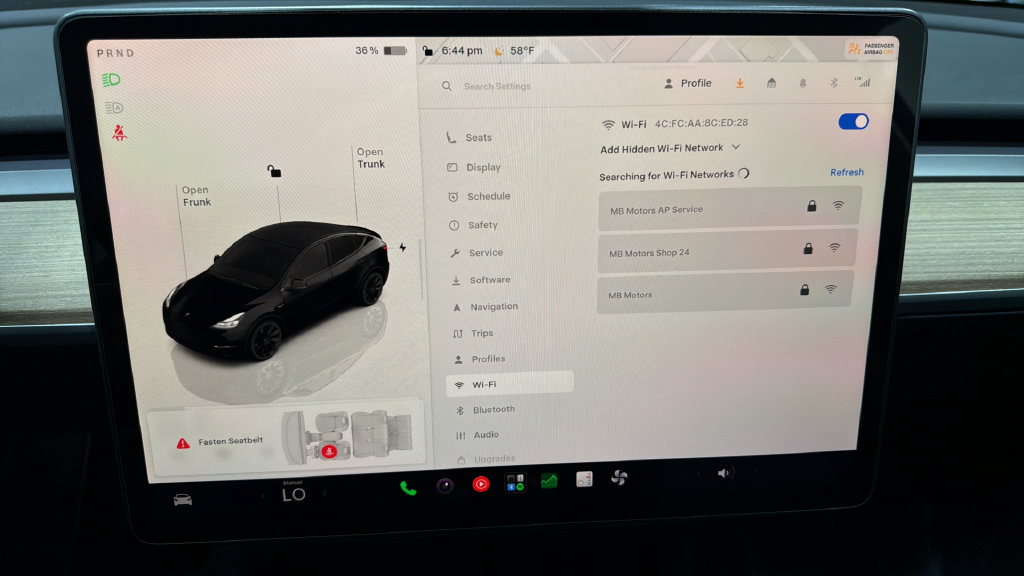This screenshot has height=576, width=1024.
Task: Tap the status bar unlock icon
Action: point(427,50)
